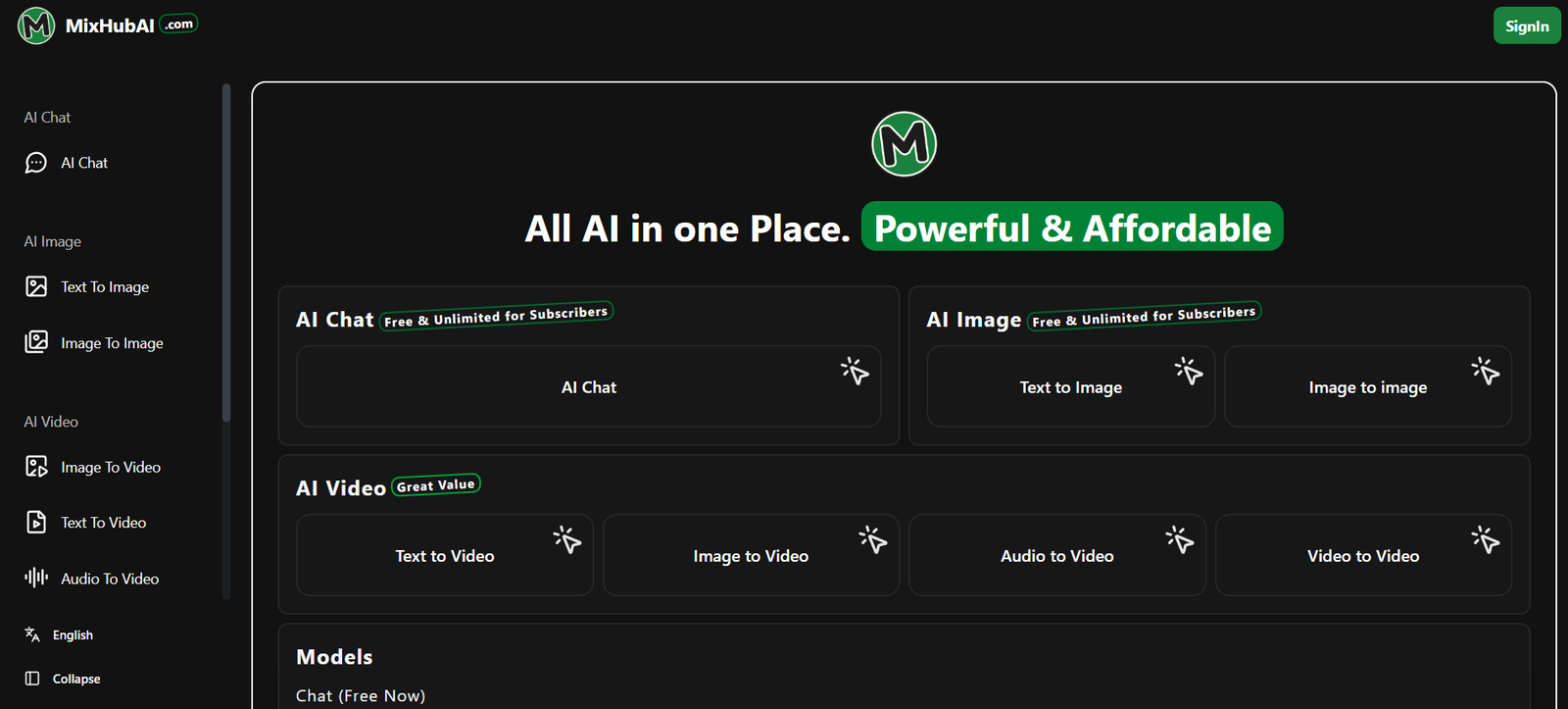1568x709 pixels.
Task: Choose the Image to Video card
Action: point(751,556)
